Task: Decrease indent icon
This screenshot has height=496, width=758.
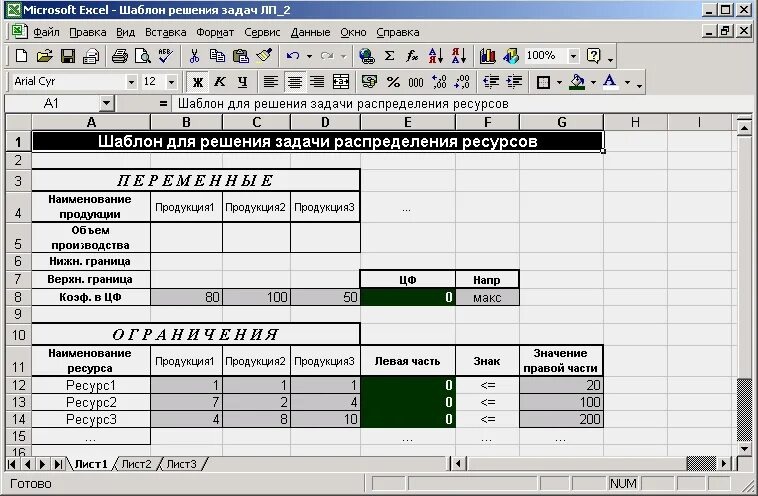Action: [x=491, y=82]
